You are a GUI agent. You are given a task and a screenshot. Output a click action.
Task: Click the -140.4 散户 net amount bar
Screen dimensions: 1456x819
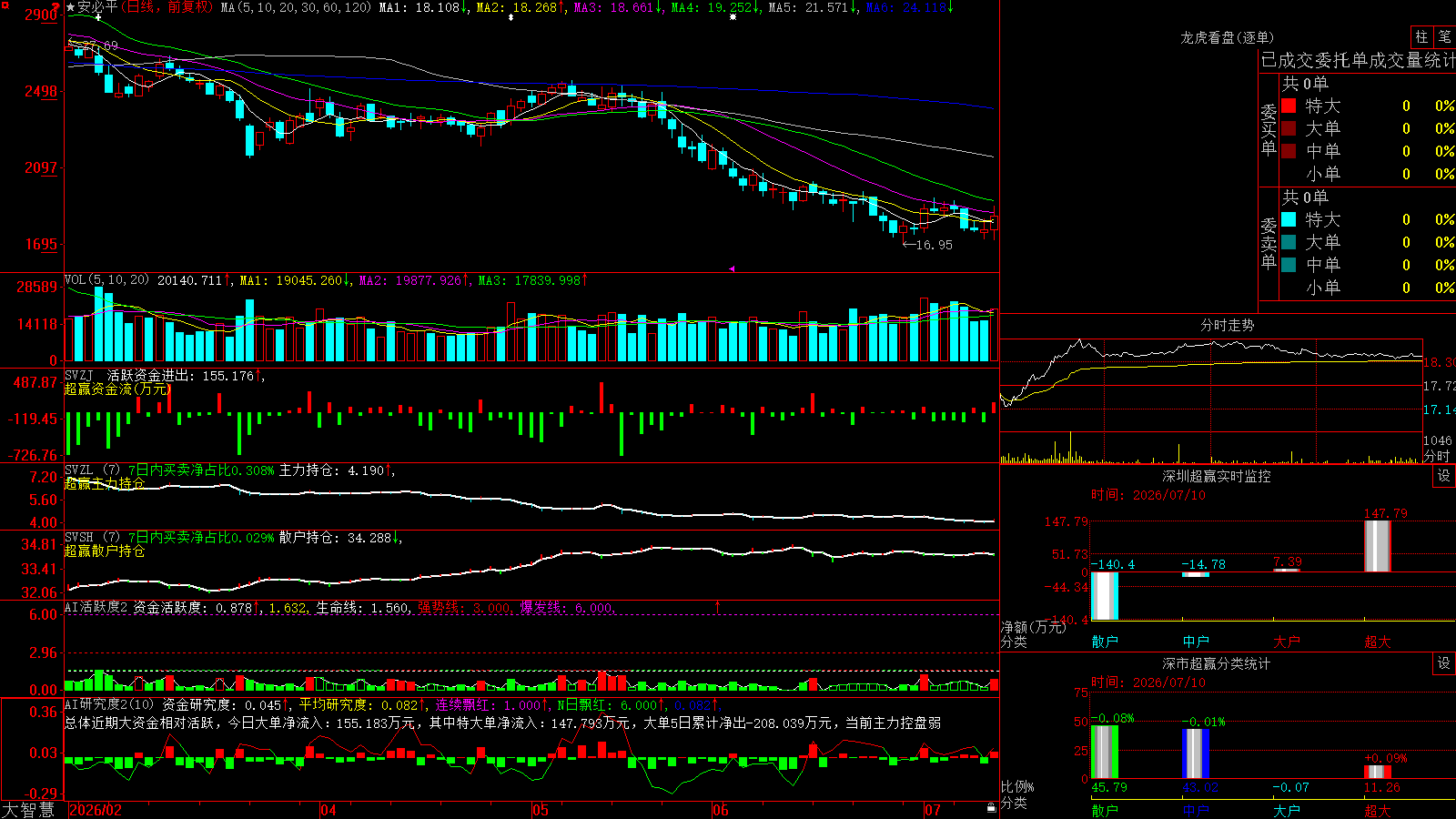point(1105,596)
